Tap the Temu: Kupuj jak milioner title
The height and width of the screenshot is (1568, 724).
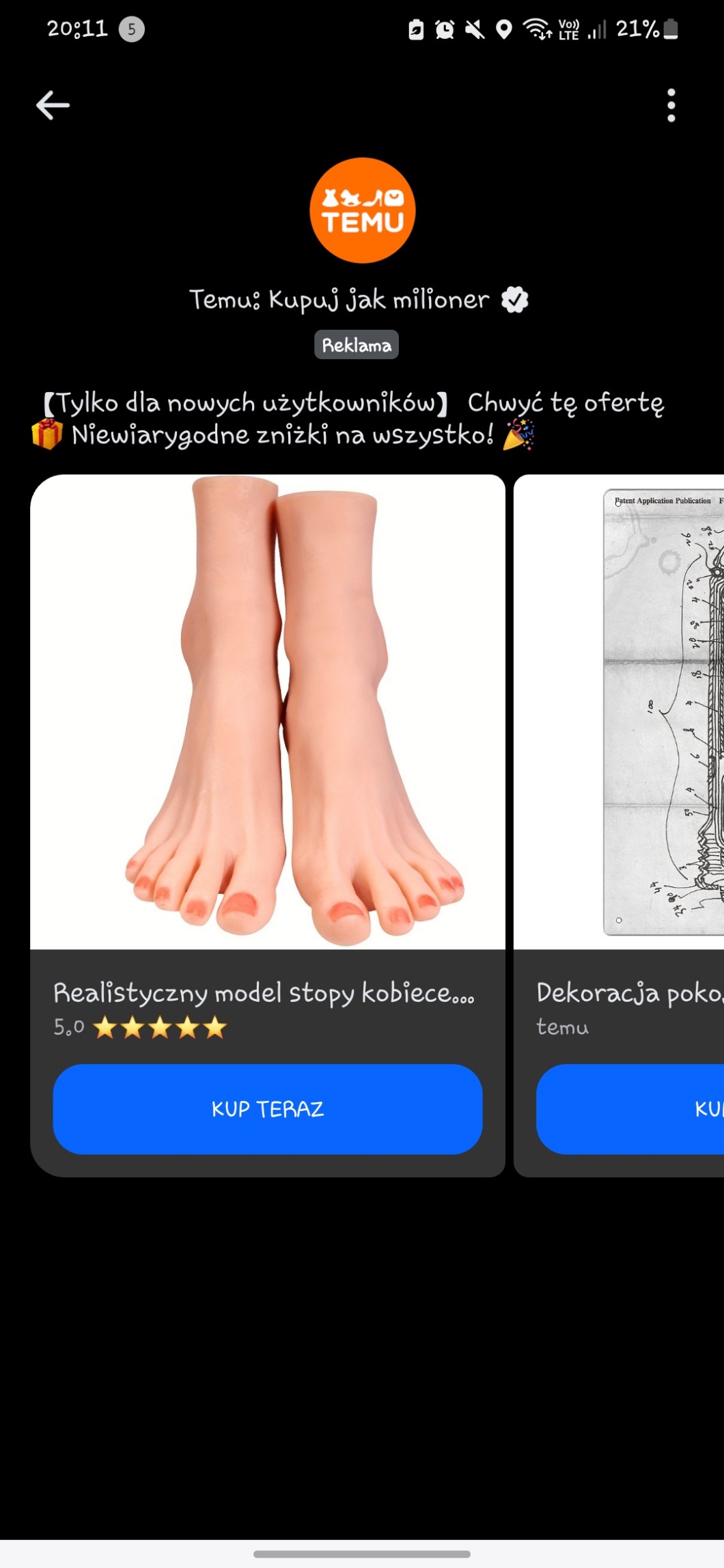pos(339,300)
